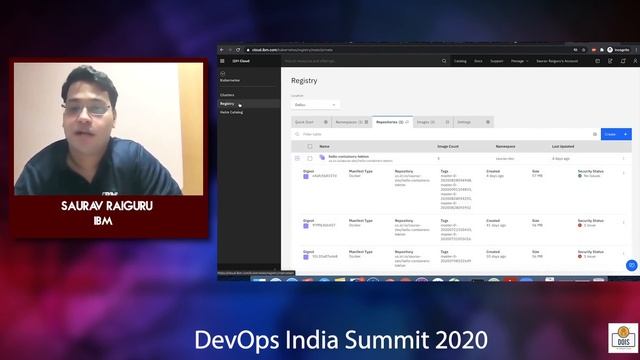
Task: Expand the Manage dropdown in the header
Action: point(519,61)
